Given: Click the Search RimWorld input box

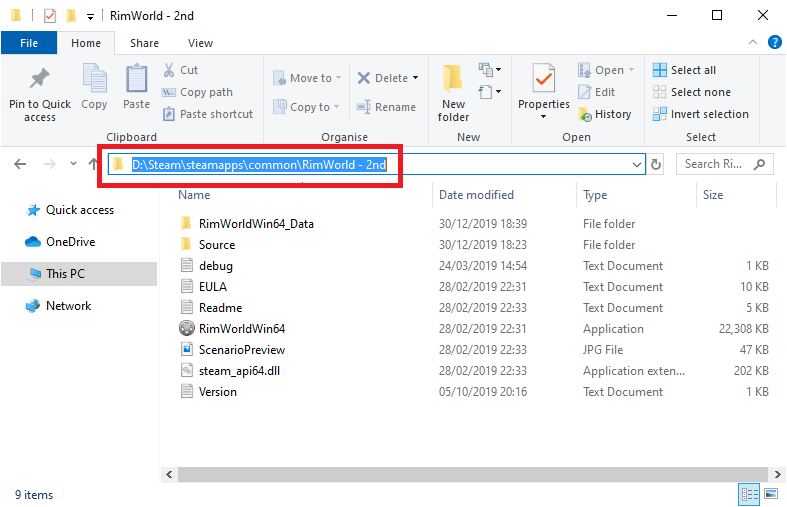Looking at the screenshot, I should (716, 164).
